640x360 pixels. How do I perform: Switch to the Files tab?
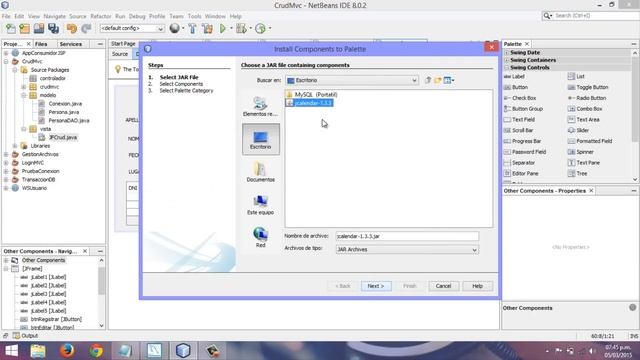[x=41, y=44]
